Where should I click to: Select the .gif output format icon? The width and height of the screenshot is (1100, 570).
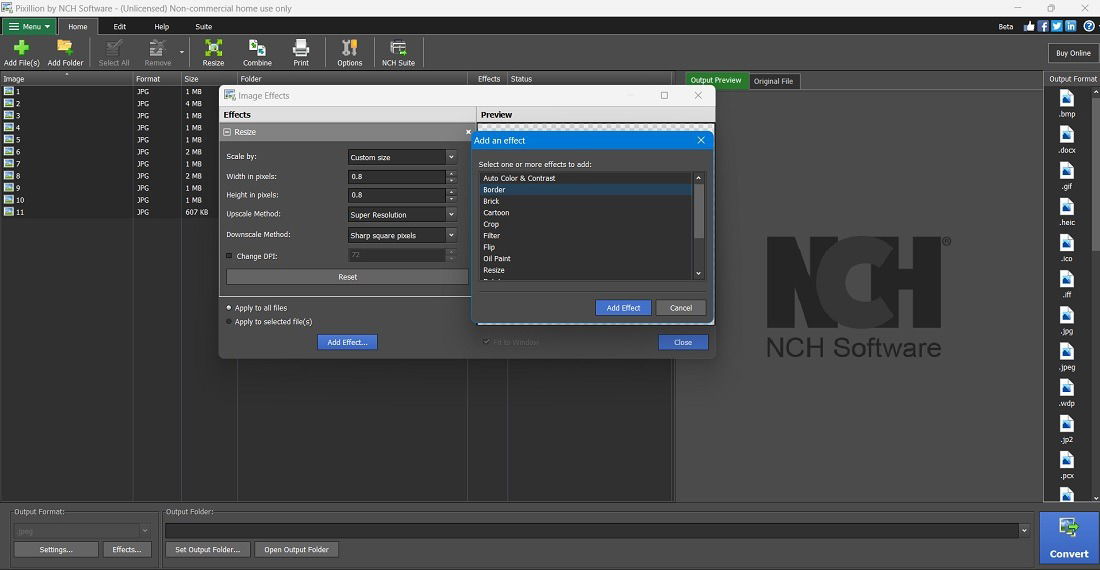pyautogui.click(x=1066, y=170)
